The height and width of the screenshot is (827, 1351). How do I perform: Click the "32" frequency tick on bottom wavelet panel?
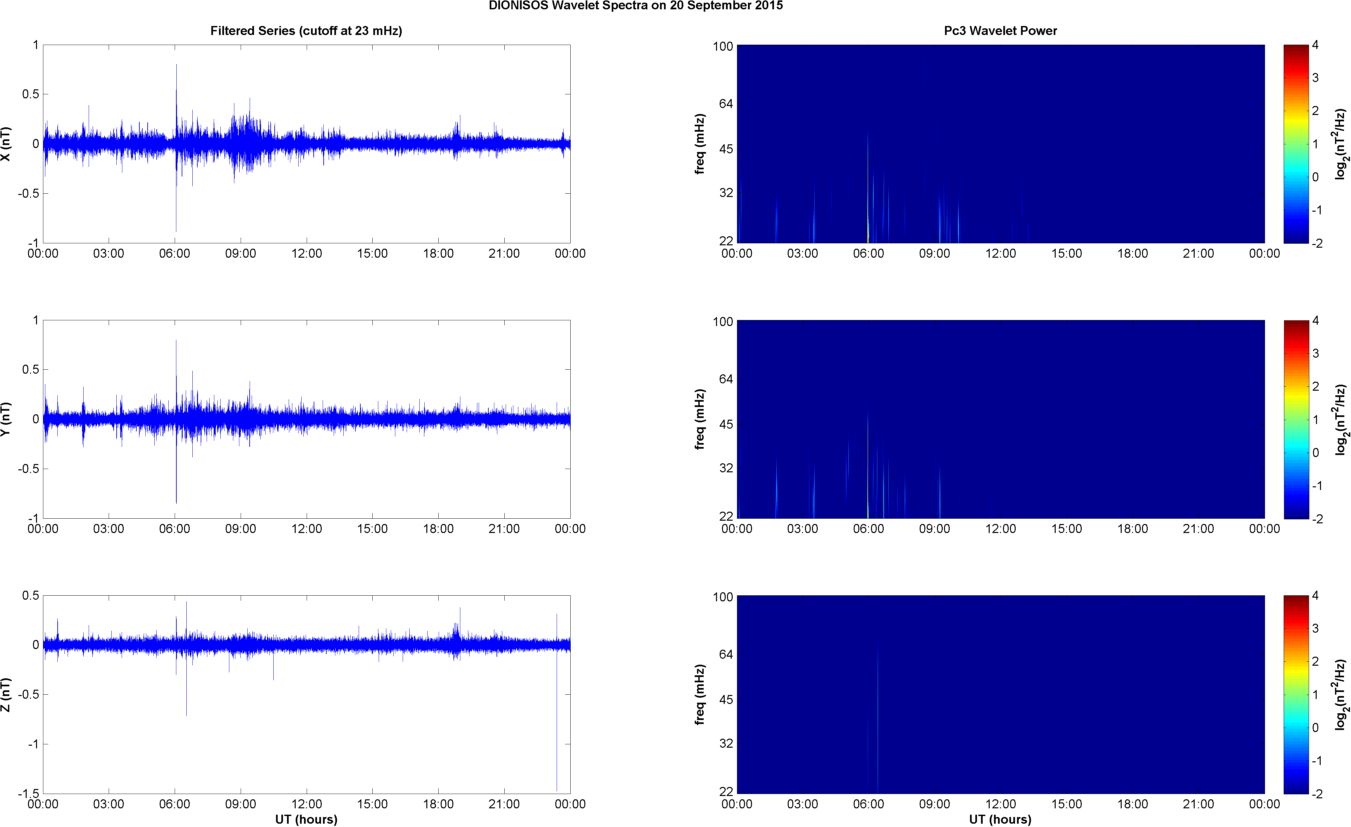pos(725,744)
